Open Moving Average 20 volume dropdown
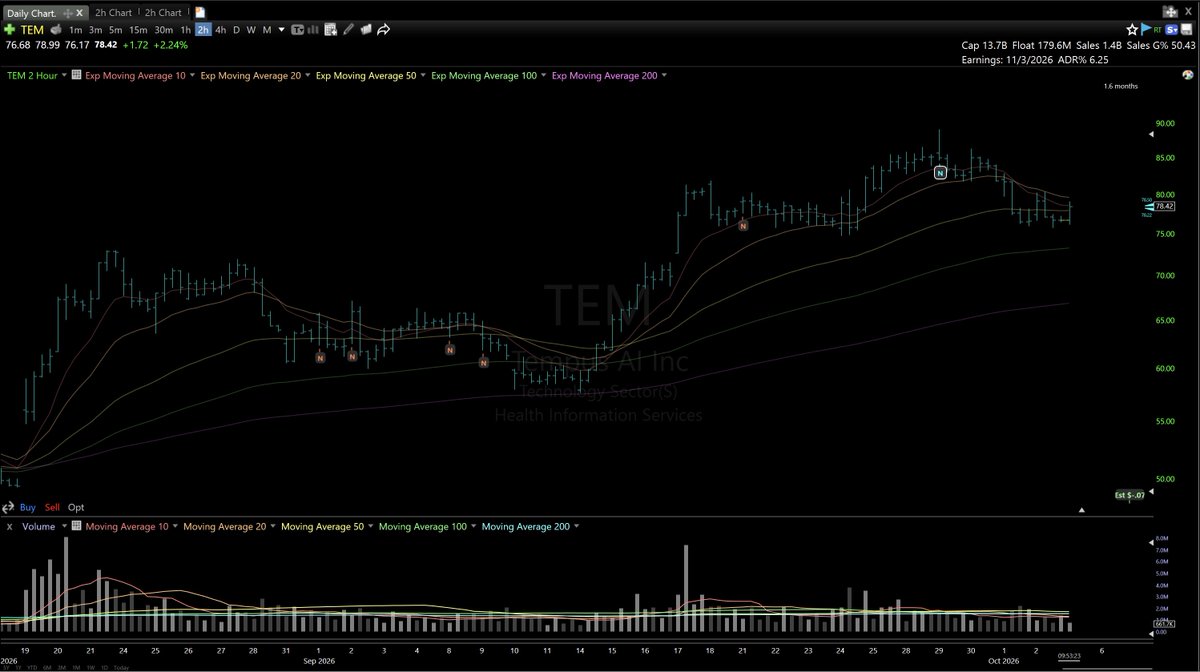This screenshot has height=672, width=1200. pyautogui.click(x=274, y=526)
